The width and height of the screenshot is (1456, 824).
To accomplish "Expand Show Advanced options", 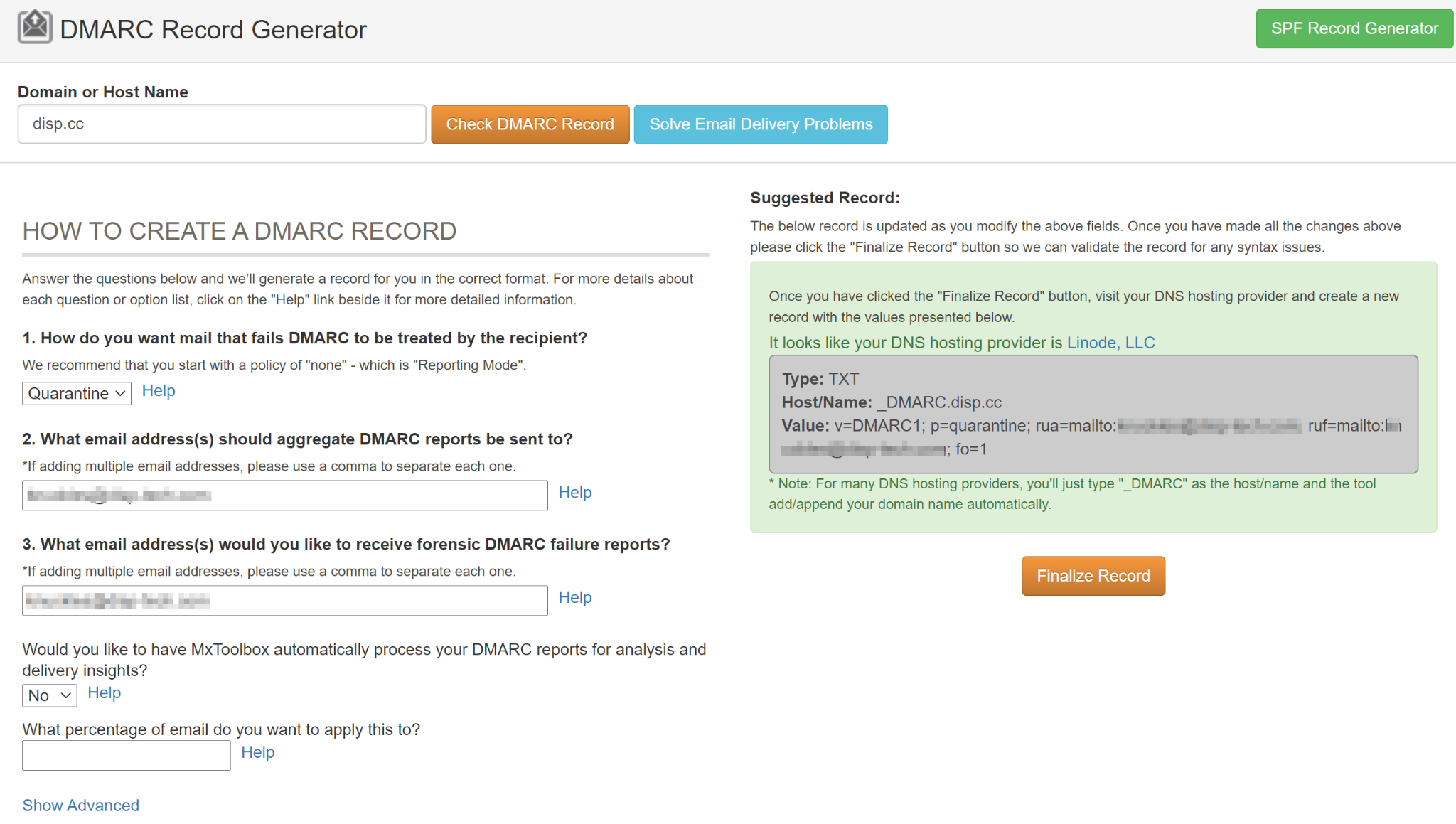I will point(80,806).
